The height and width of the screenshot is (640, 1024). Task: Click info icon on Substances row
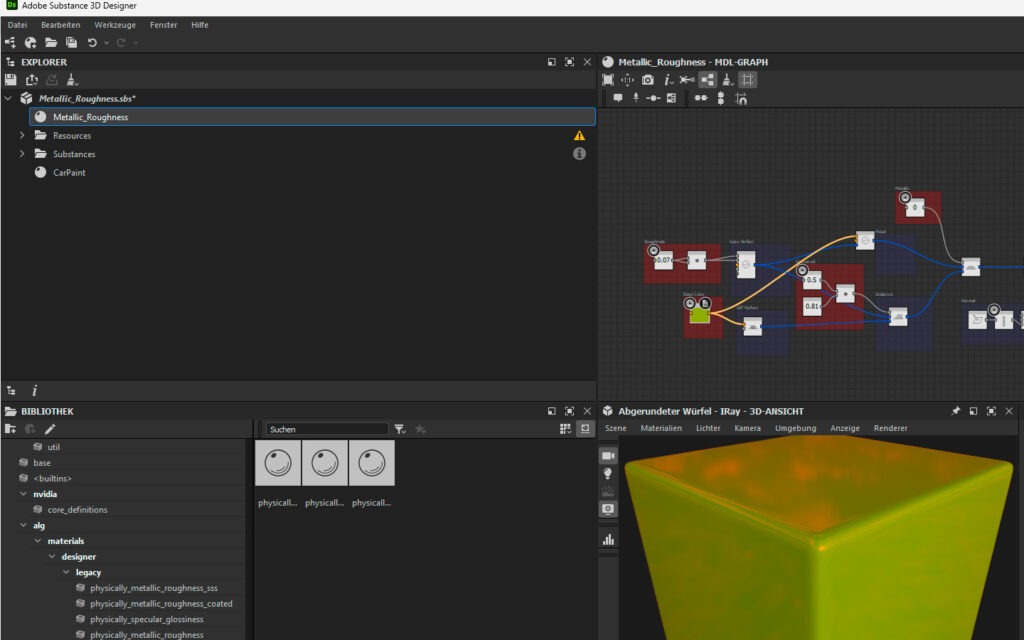coord(579,153)
